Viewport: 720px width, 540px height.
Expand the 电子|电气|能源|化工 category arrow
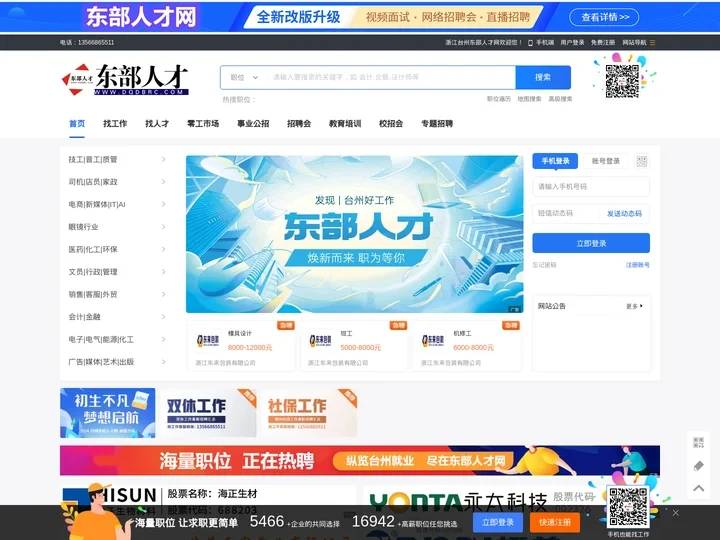click(163, 339)
